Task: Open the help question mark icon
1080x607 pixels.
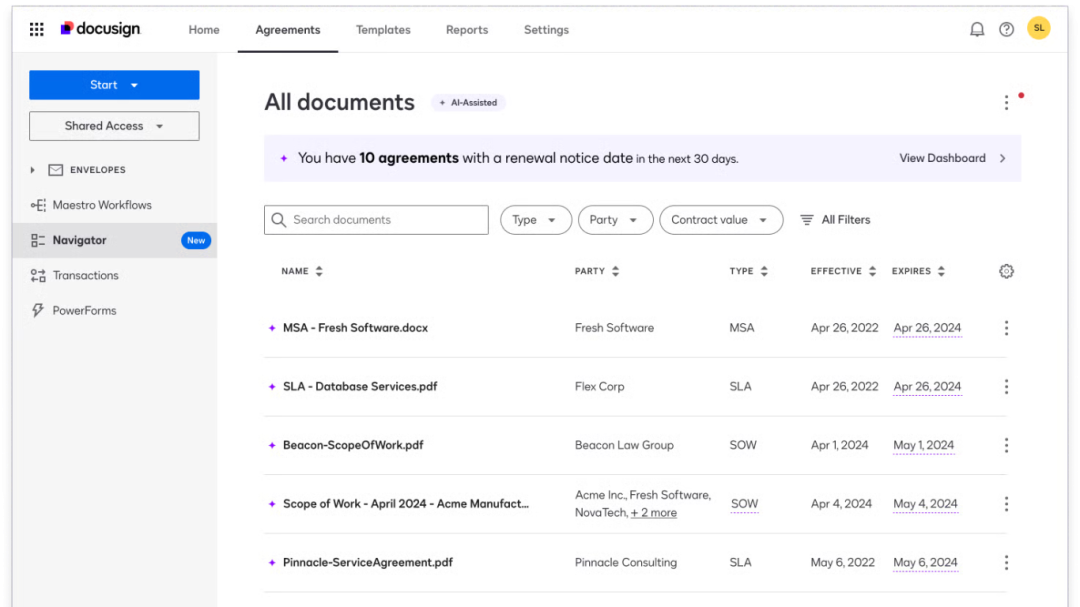Action: coord(1006,29)
